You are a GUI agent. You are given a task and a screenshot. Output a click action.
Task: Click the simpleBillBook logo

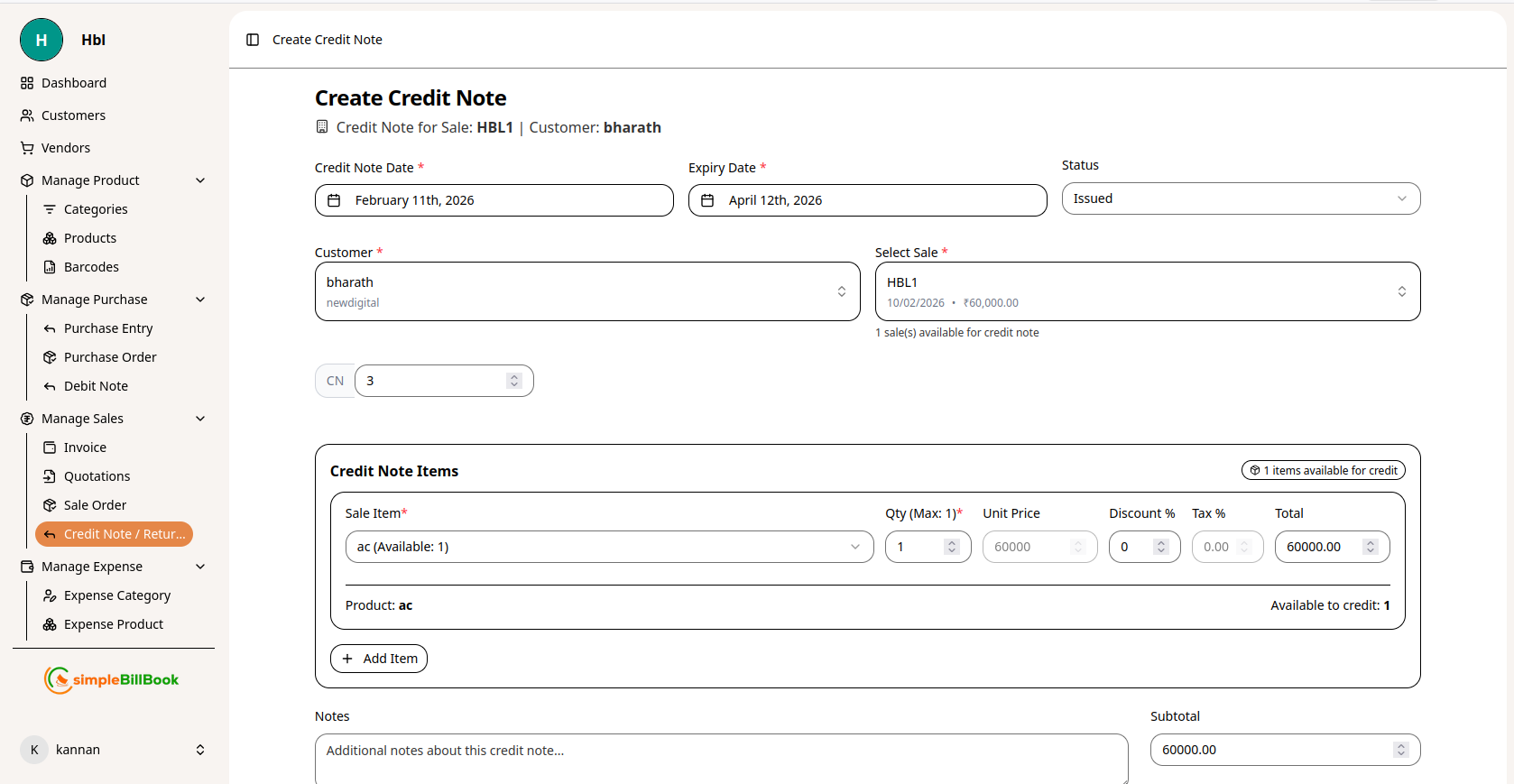(x=112, y=679)
